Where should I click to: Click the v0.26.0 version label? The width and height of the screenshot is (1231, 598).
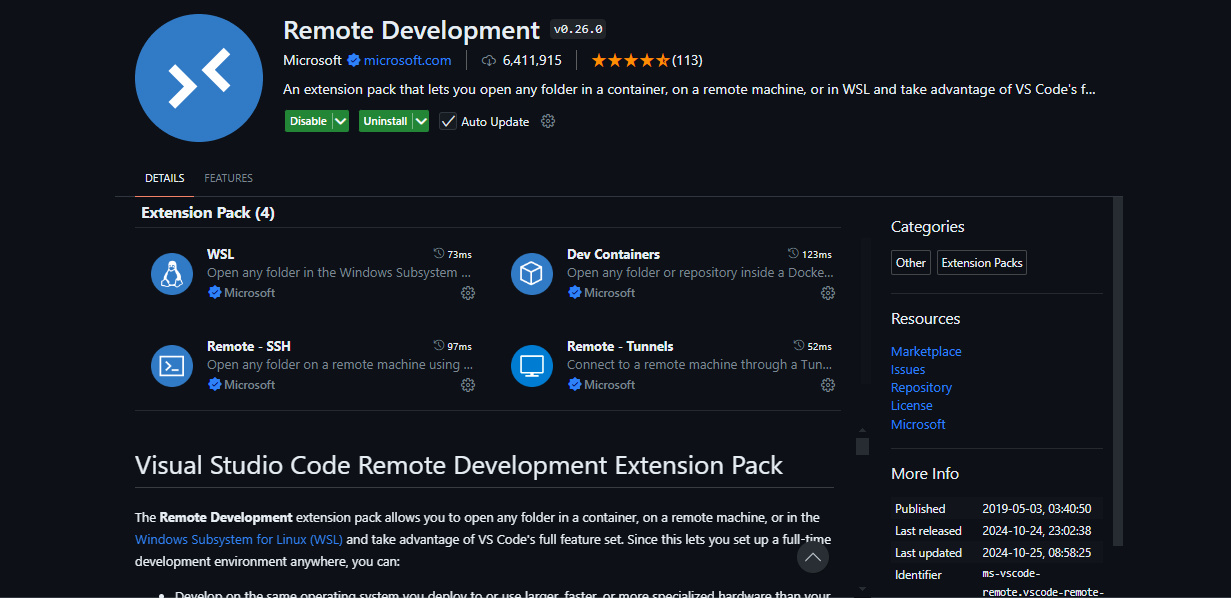point(578,29)
